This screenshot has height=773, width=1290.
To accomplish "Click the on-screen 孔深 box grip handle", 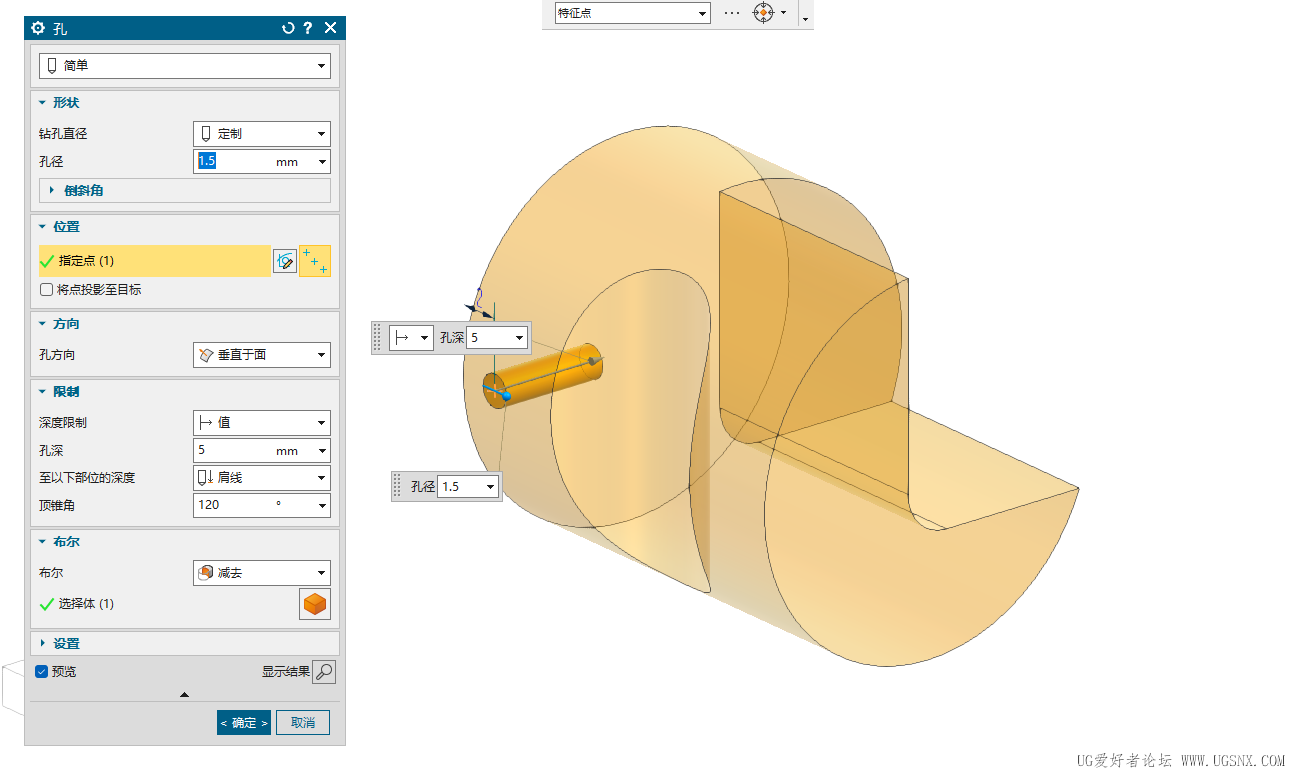I will coord(378,338).
